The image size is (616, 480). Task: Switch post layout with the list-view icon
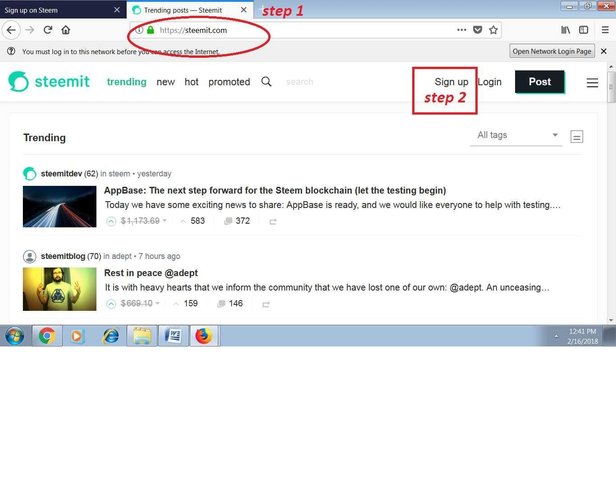pos(577,137)
